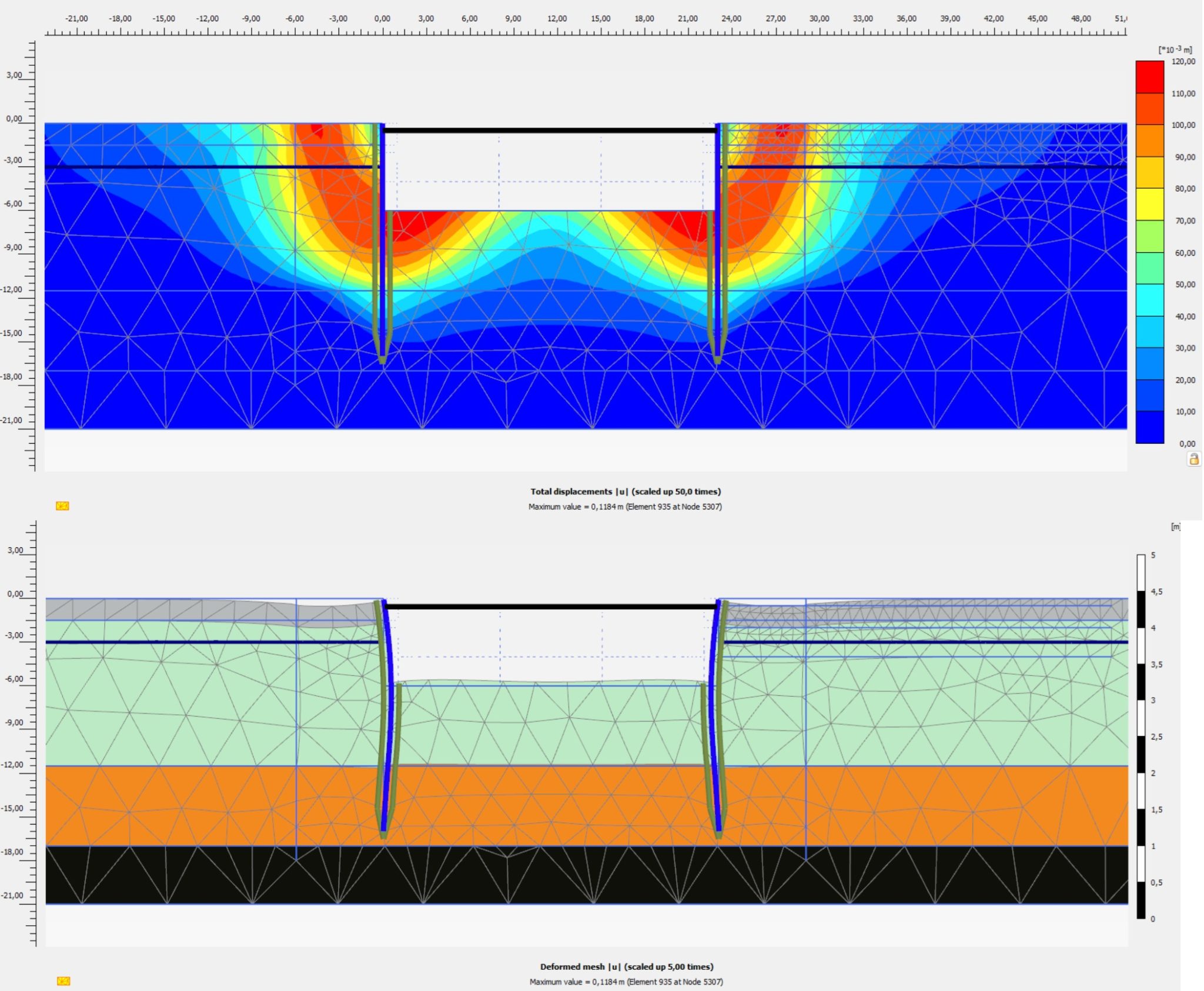This screenshot has height=991, width=1204.
Task: Click the black bottom soil layer in deformed mesh
Action: coord(587,875)
